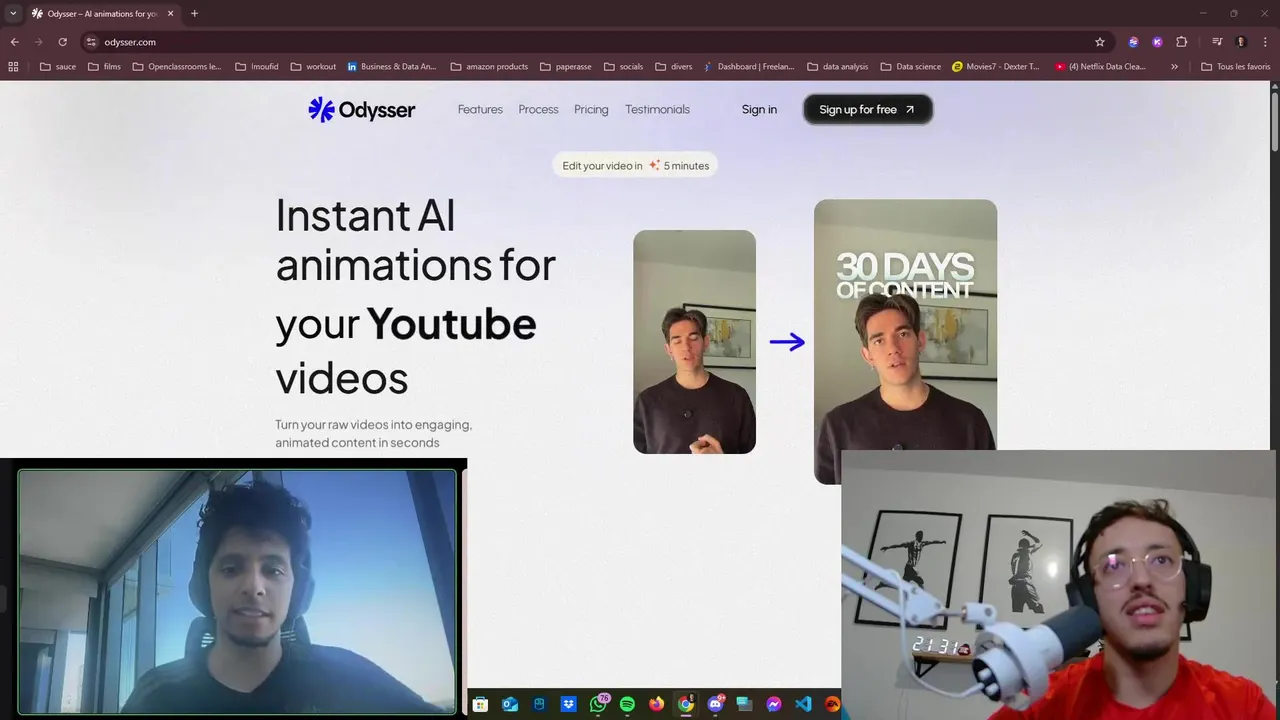Click Turn your raw videos subtitle text
Screen dimensions: 1280x720
(x=373, y=433)
